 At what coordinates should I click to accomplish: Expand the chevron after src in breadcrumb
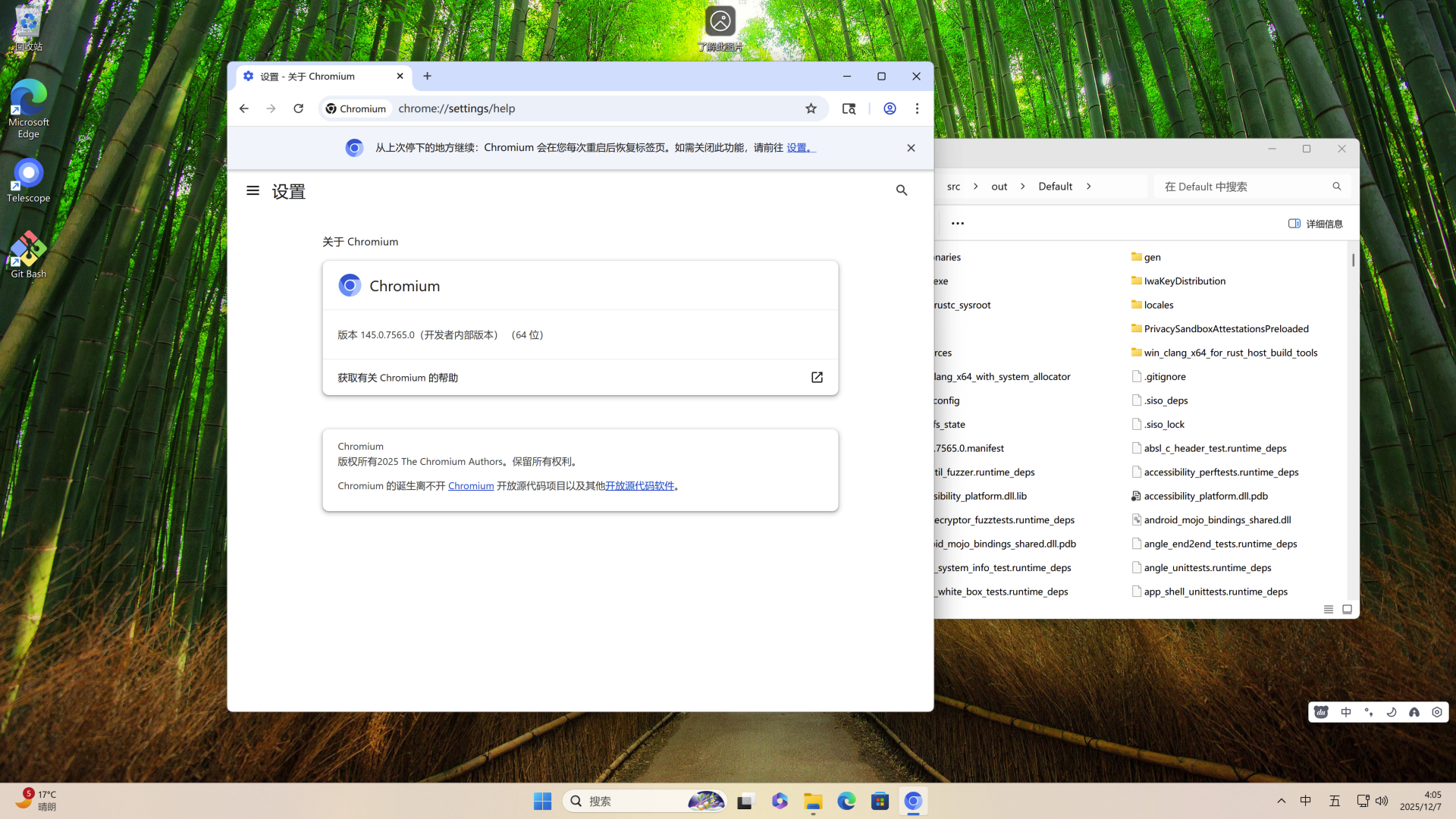point(975,187)
